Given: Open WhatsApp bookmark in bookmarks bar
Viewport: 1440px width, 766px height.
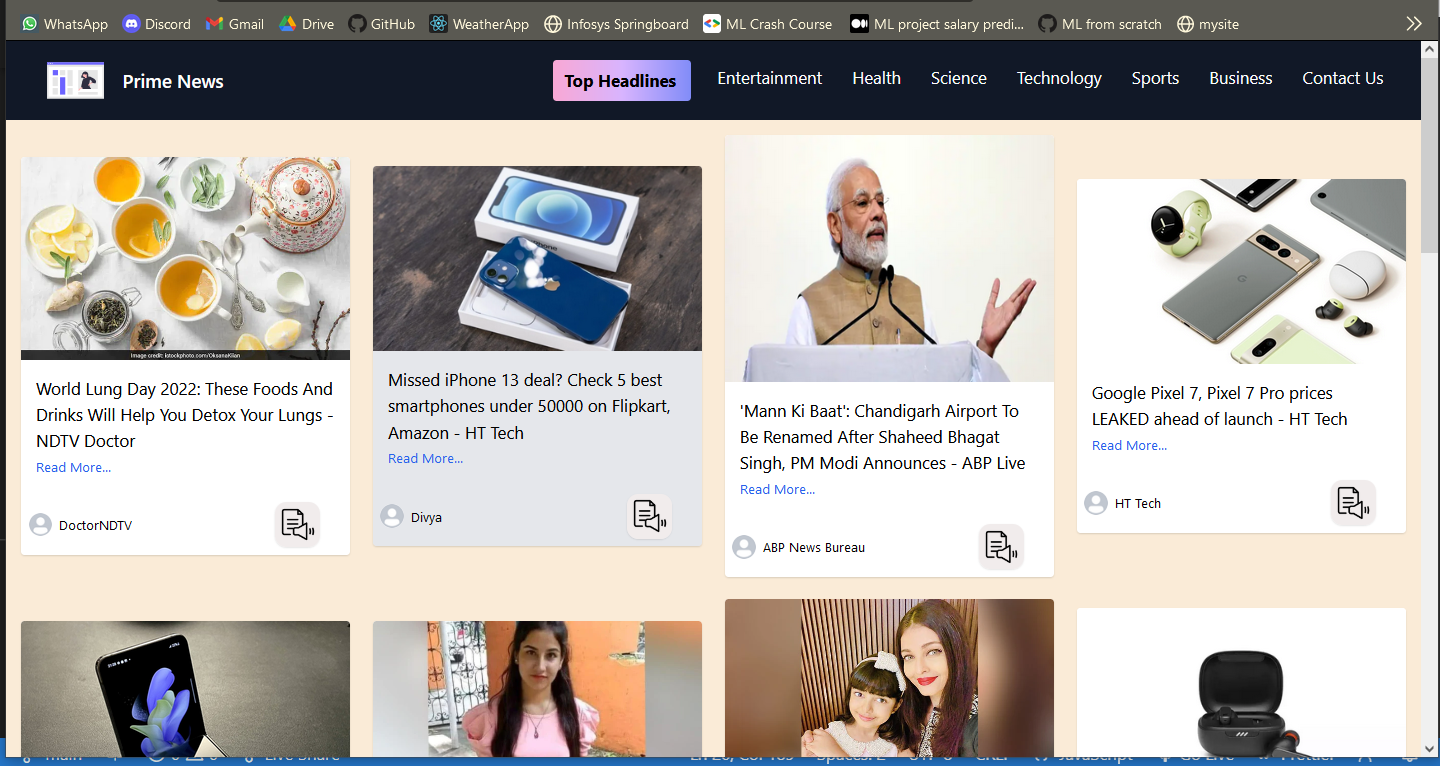Looking at the screenshot, I should (x=64, y=24).
